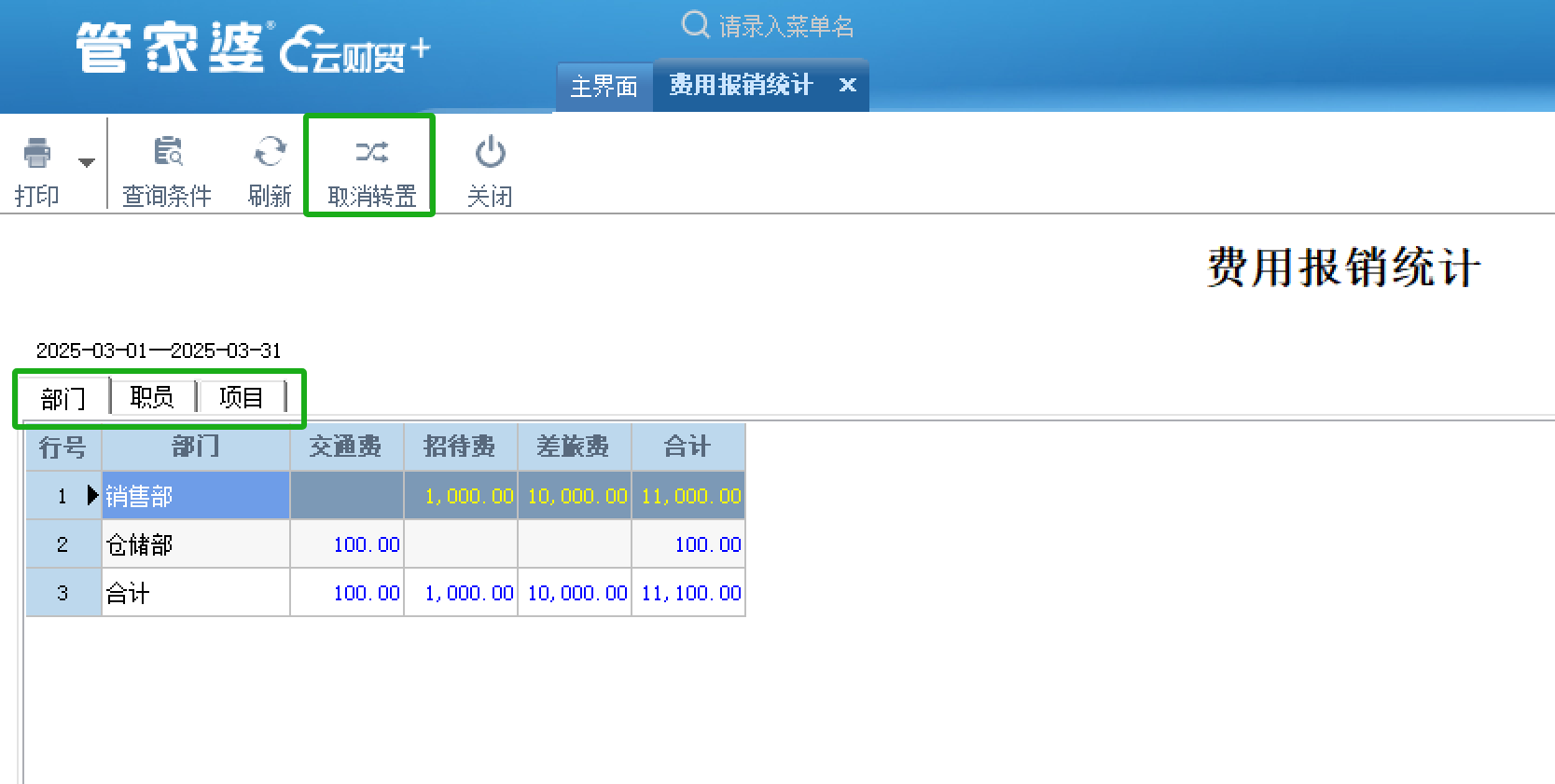Click the search magnifier icon
Screen dimensions: 1555x784
click(x=695, y=24)
